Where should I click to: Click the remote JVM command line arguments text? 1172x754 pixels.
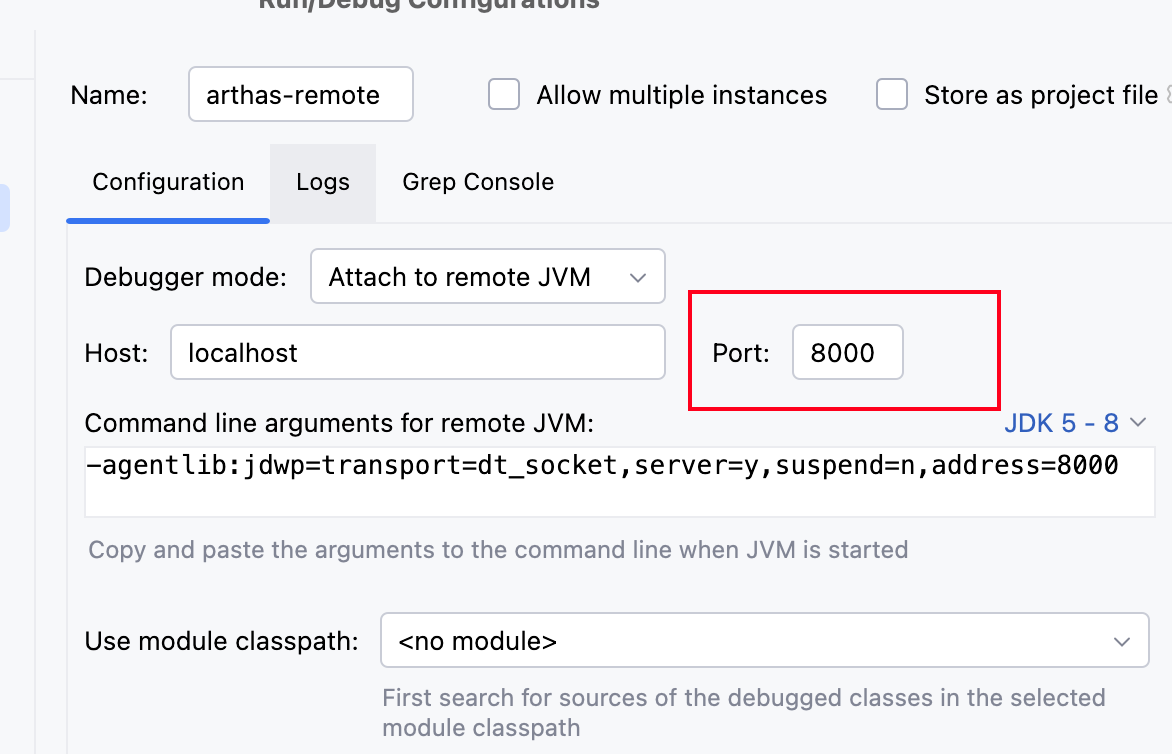coord(602,466)
